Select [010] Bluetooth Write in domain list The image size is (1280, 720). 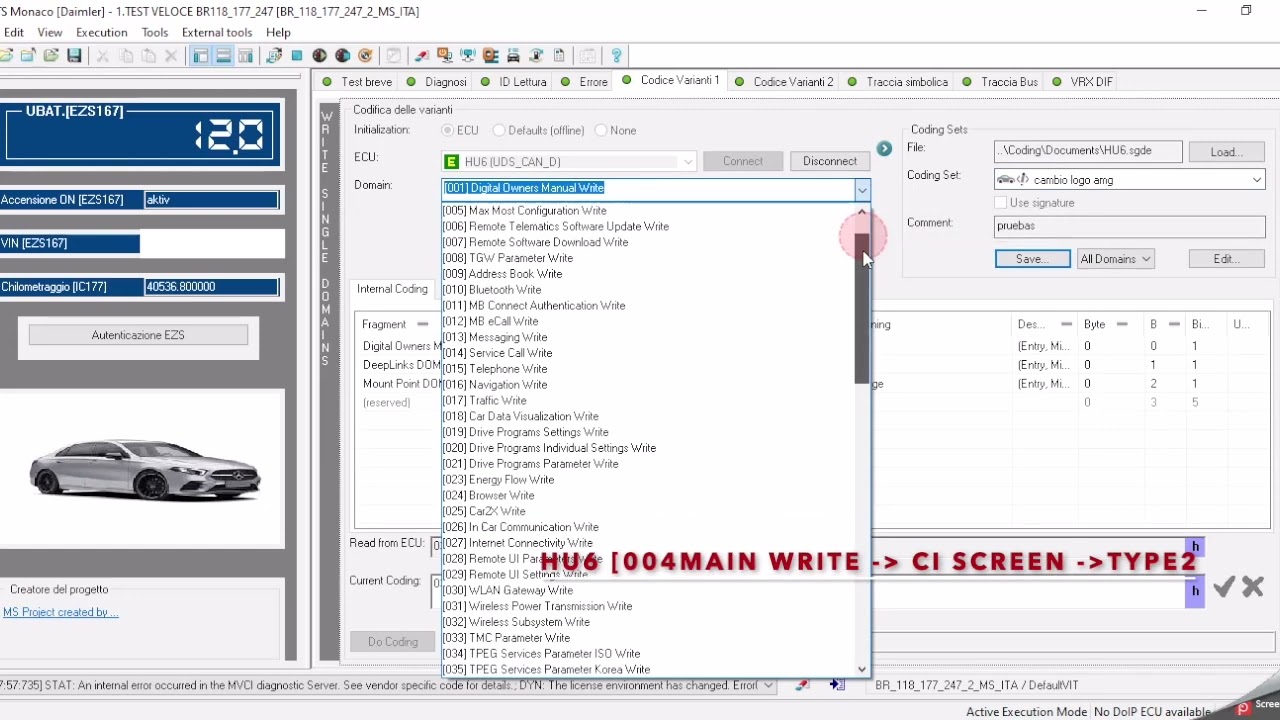coord(649,290)
